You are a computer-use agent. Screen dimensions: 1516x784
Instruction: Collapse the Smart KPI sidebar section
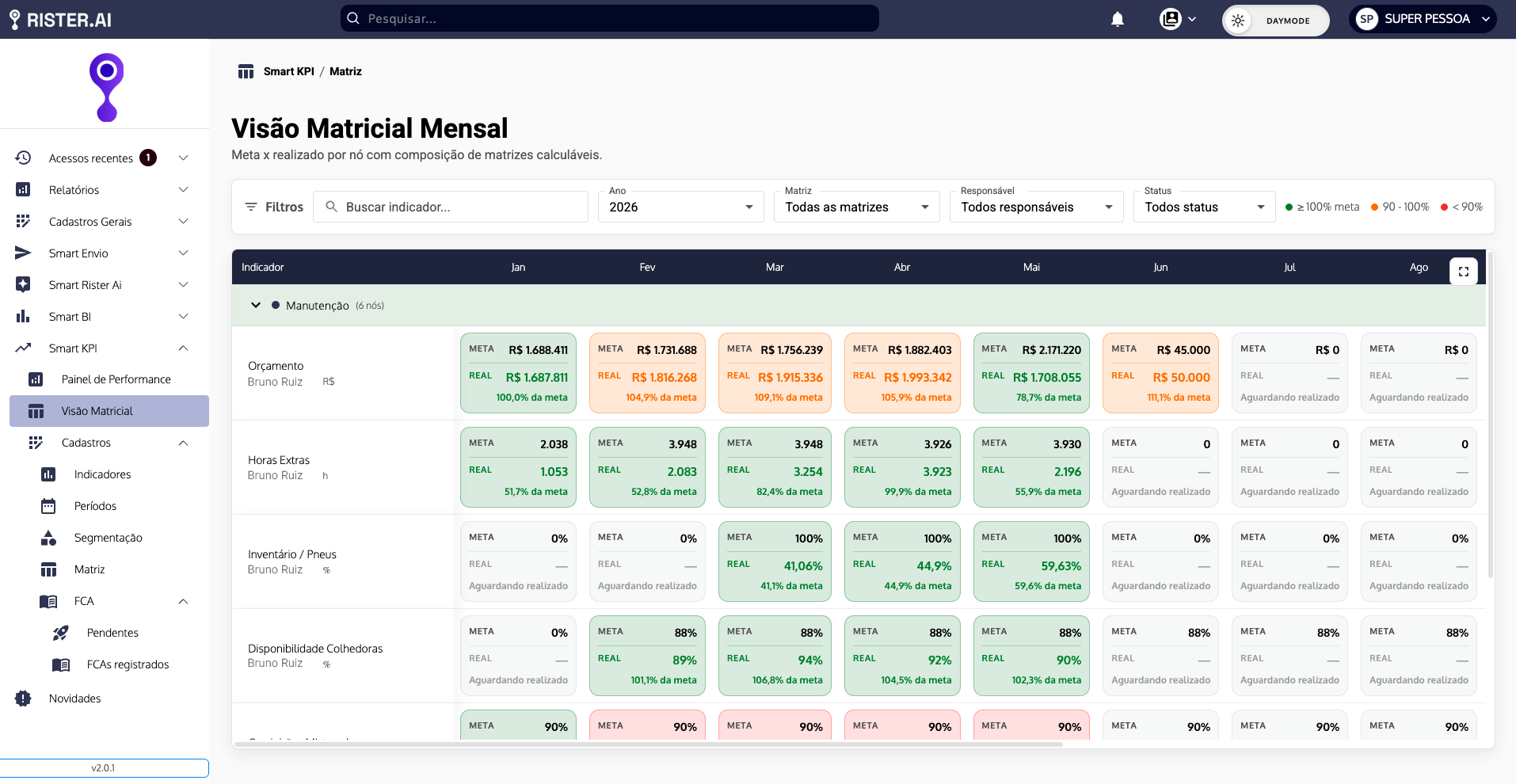point(183,348)
